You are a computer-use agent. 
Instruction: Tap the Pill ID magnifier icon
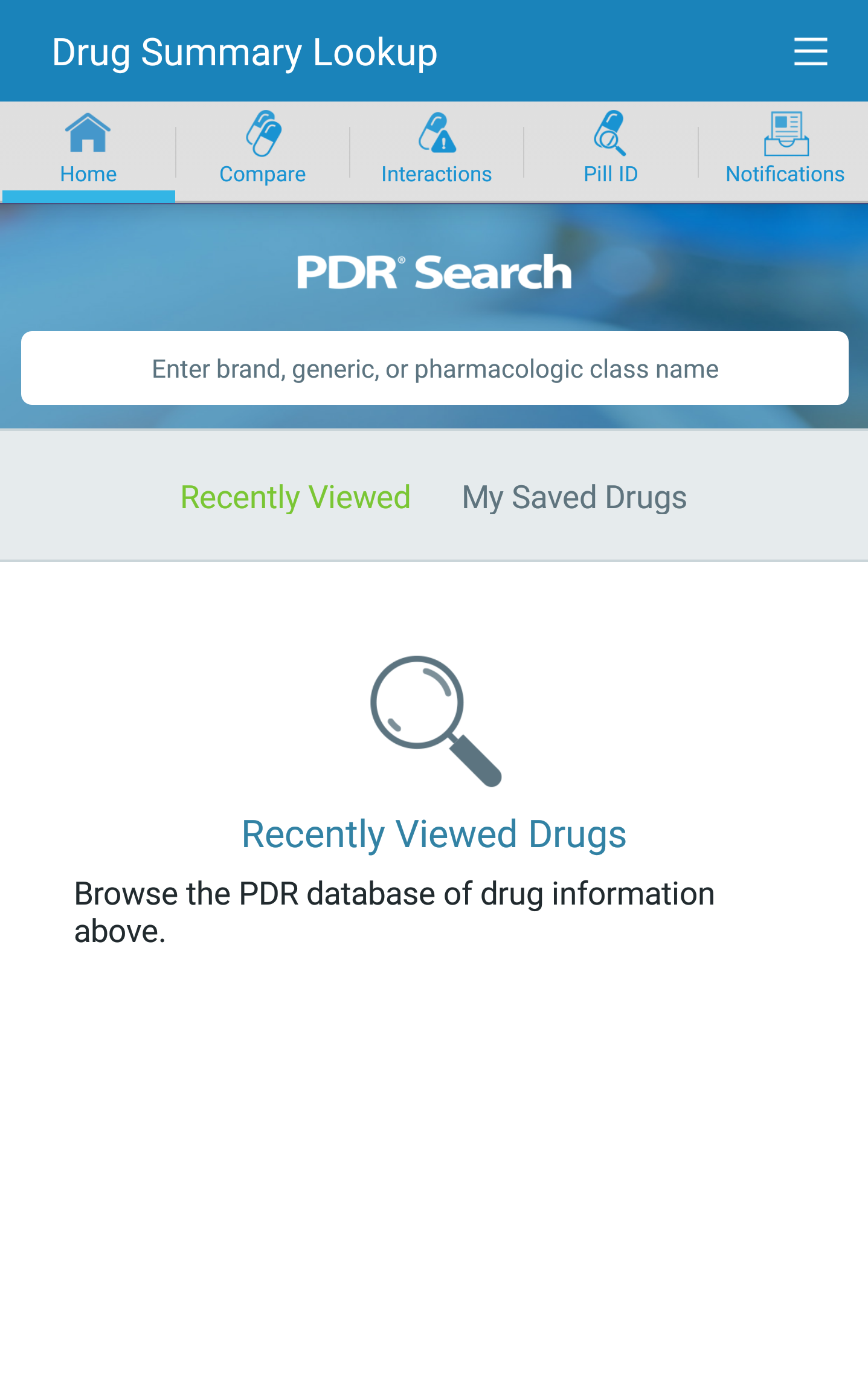point(610,133)
